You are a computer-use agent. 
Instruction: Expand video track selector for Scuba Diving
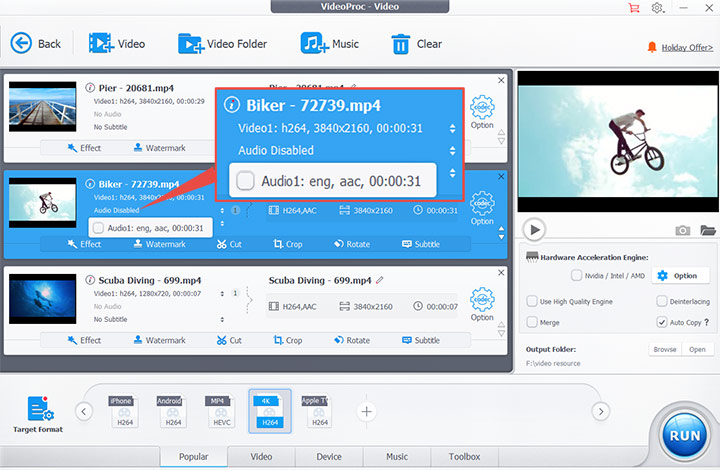coord(222,293)
